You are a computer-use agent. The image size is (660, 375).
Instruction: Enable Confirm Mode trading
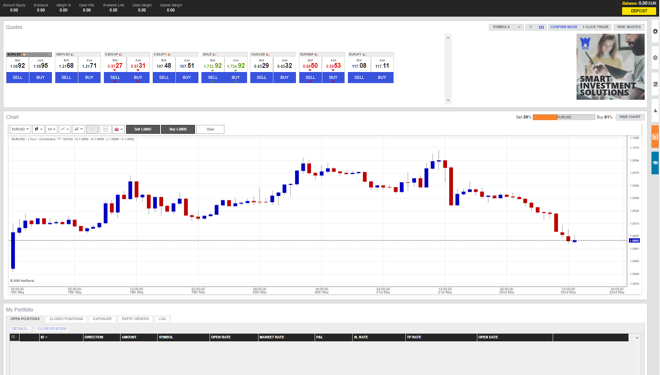(564, 27)
